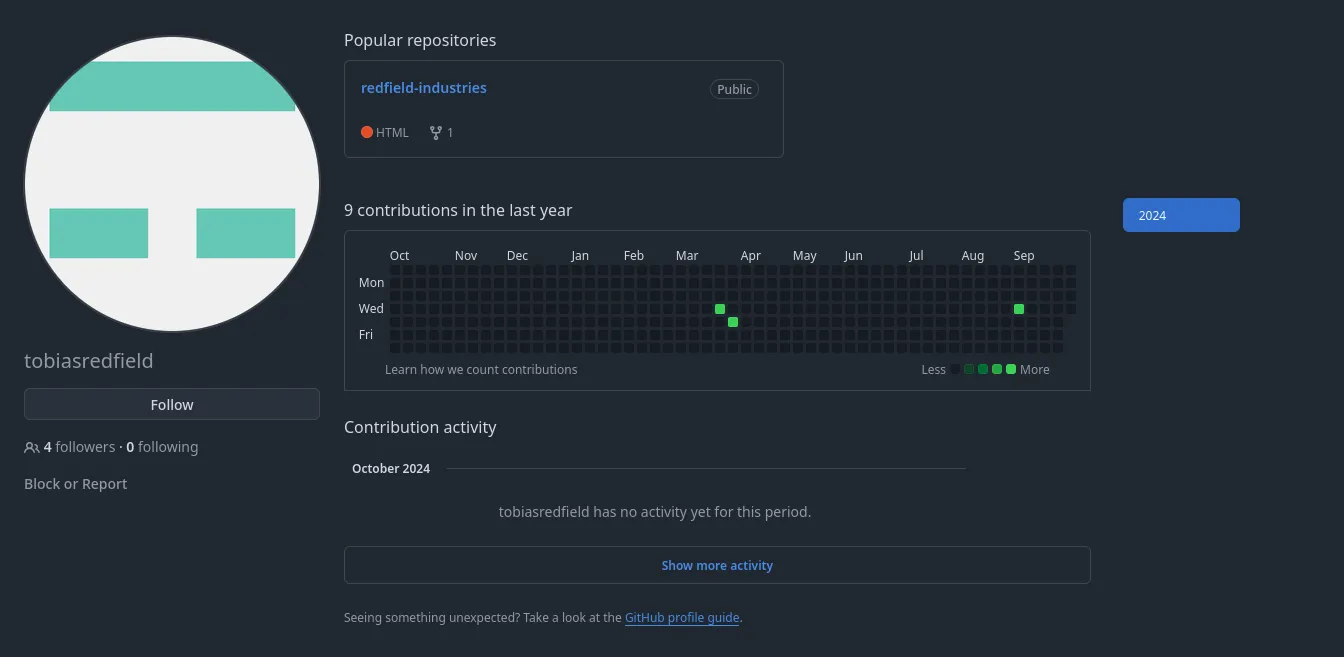
Task: Click an empty contribution cell in the Jan column
Action: click(x=580, y=295)
